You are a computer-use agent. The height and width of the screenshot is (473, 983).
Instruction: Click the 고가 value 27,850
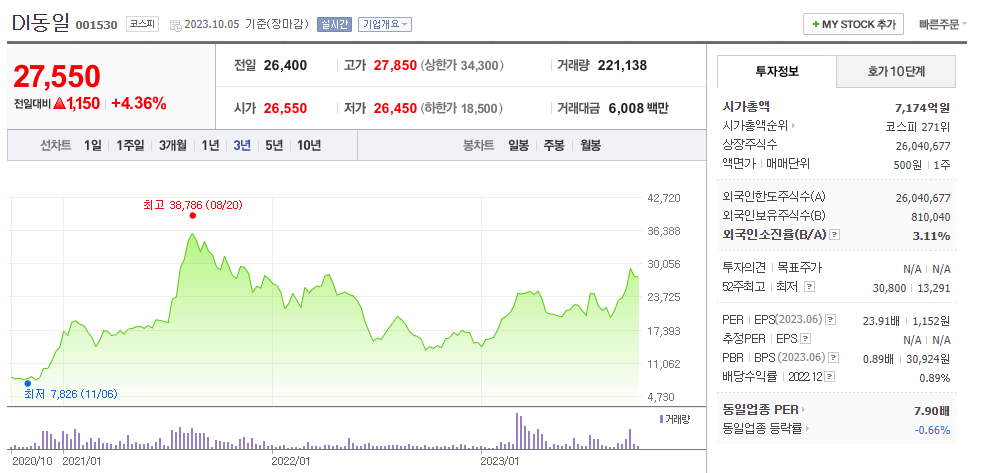tap(395, 65)
